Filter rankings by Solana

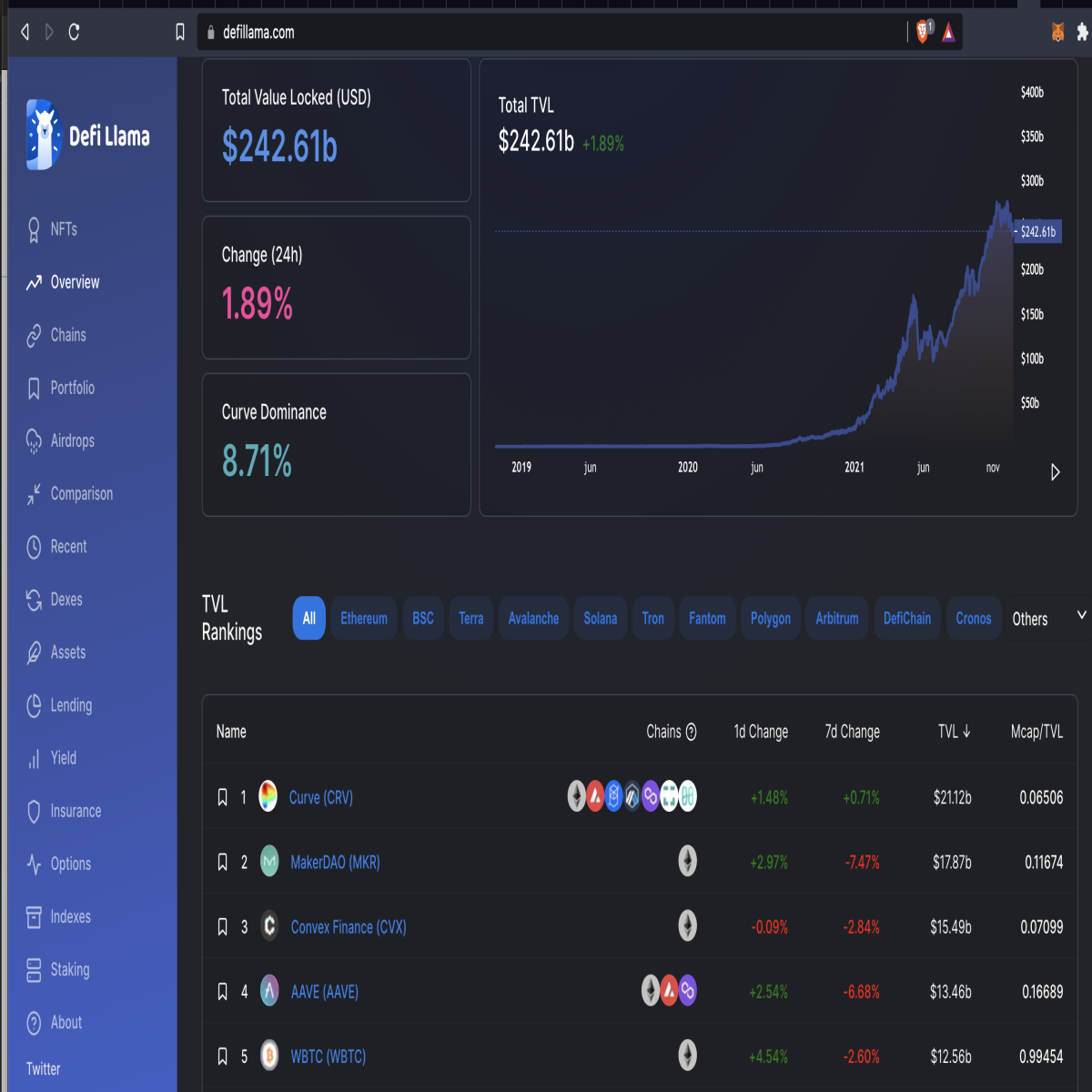pyautogui.click(x=601, y=618)
